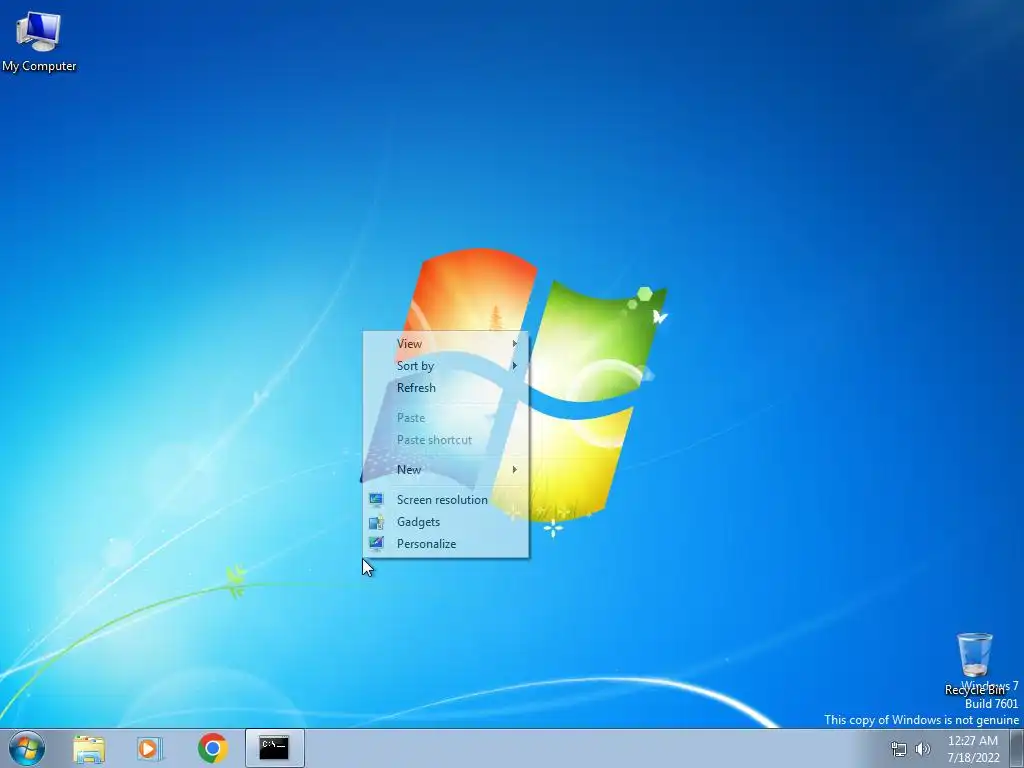Click the Show desktop button at taskbar end
Viewport: 1024px width, 768px height.
point(1017,748)
